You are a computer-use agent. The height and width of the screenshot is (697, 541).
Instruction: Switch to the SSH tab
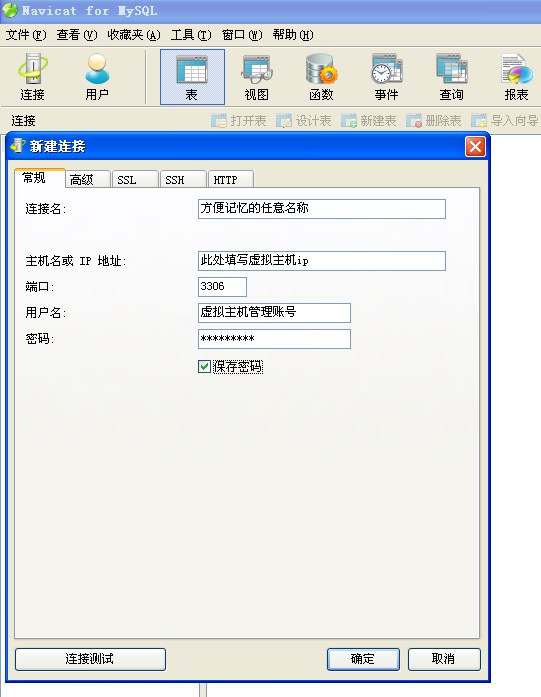[x=183, y=180]
